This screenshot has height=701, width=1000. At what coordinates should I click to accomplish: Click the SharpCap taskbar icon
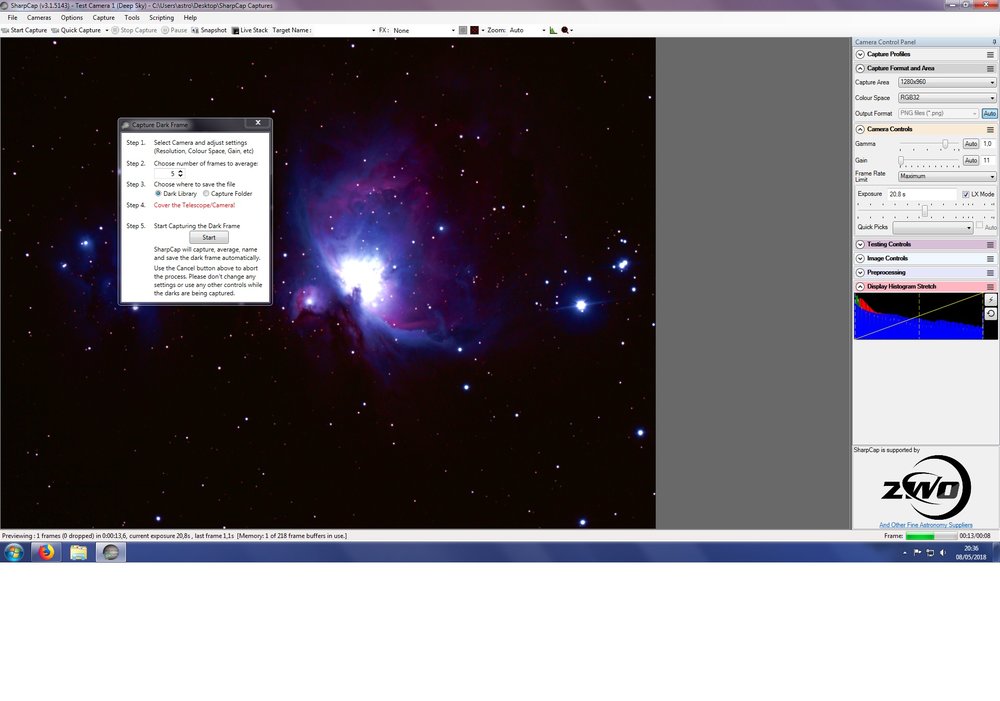click(111, 552)
